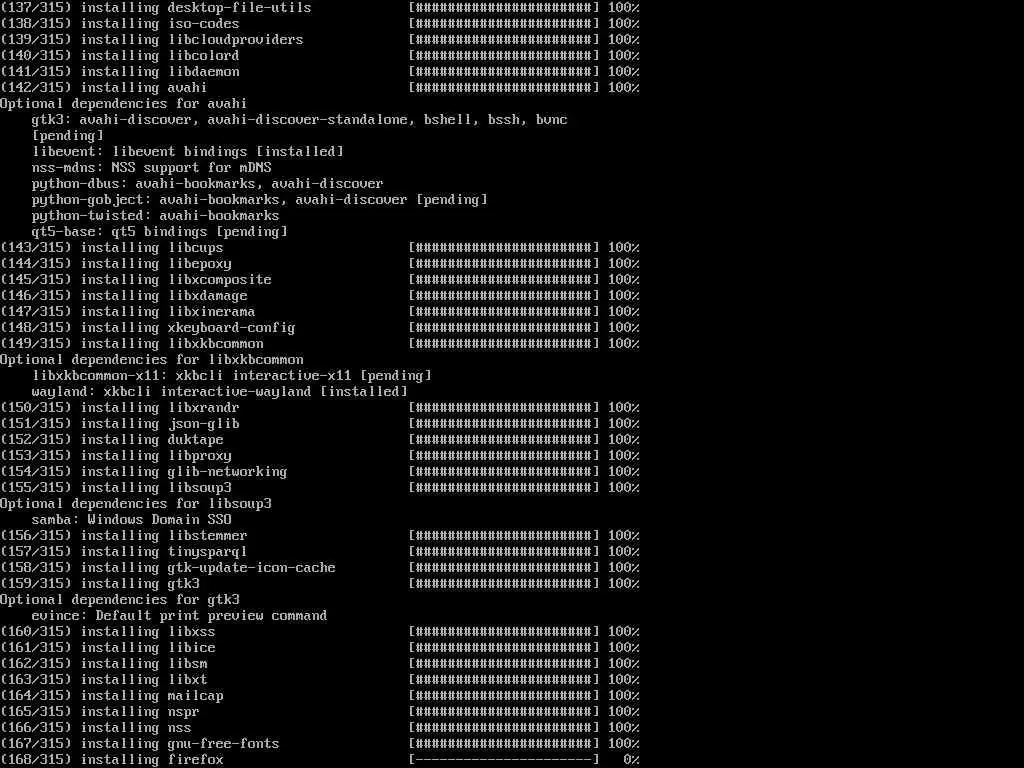
Task: Click the firefox install progress bar
Action: pos(504,760)
